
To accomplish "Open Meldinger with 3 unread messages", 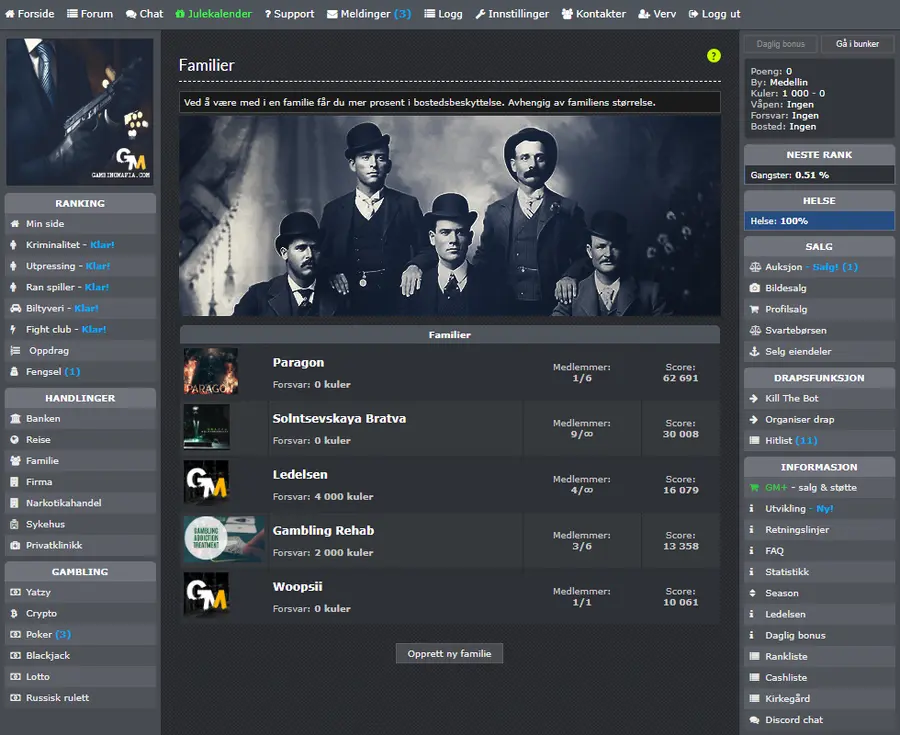I will 368,14.
